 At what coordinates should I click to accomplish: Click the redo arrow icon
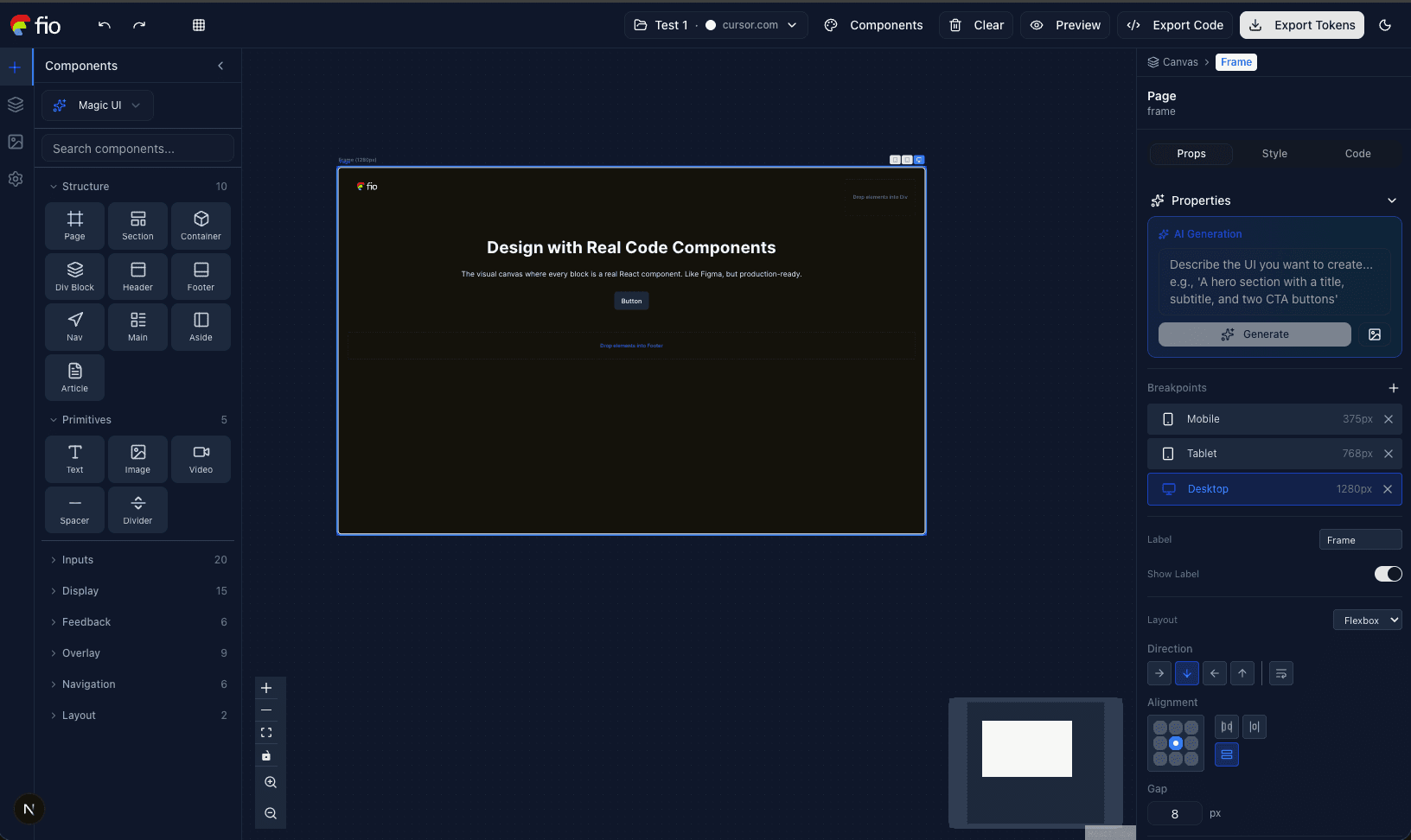[x=139, y=25]
